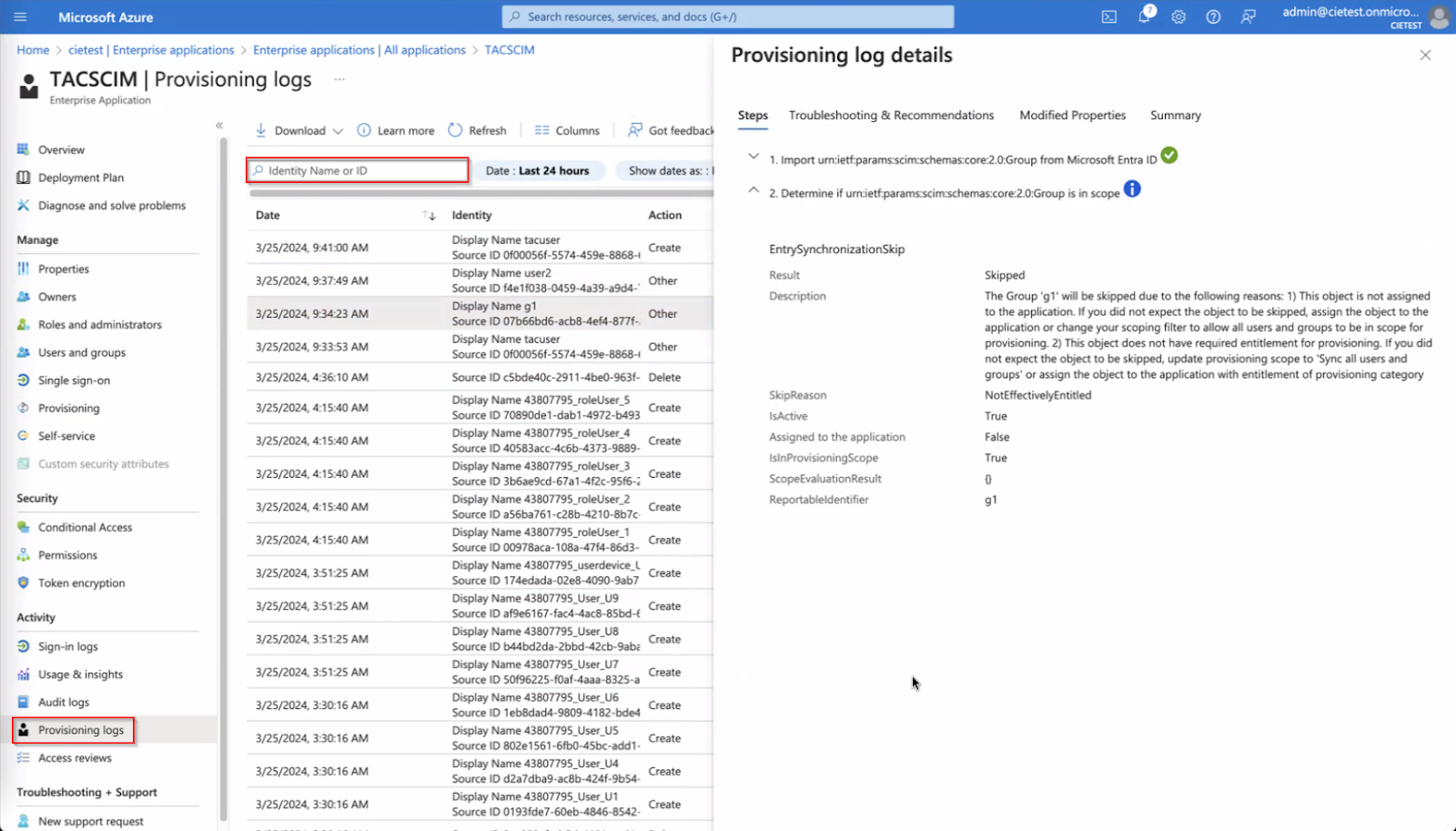Open the notifications bell
Image resolution: width=1456 pixels, height=831 pixels.
1143,15
